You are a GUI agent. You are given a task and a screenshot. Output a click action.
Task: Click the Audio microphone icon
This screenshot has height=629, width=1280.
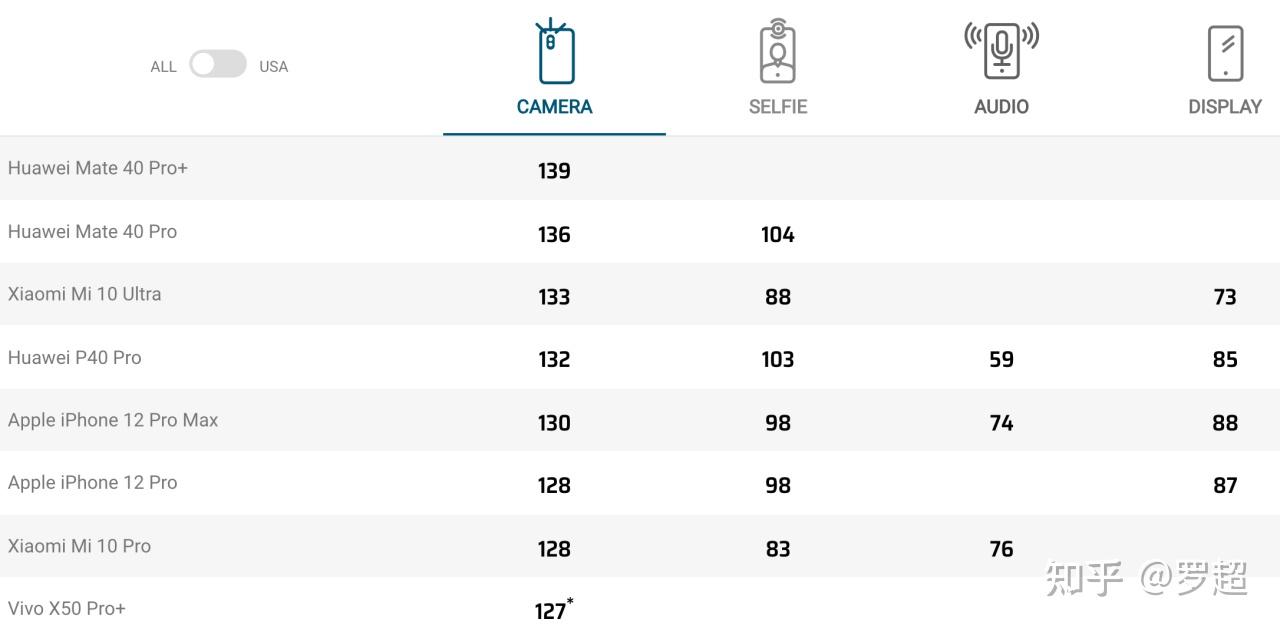point(1001,50)
